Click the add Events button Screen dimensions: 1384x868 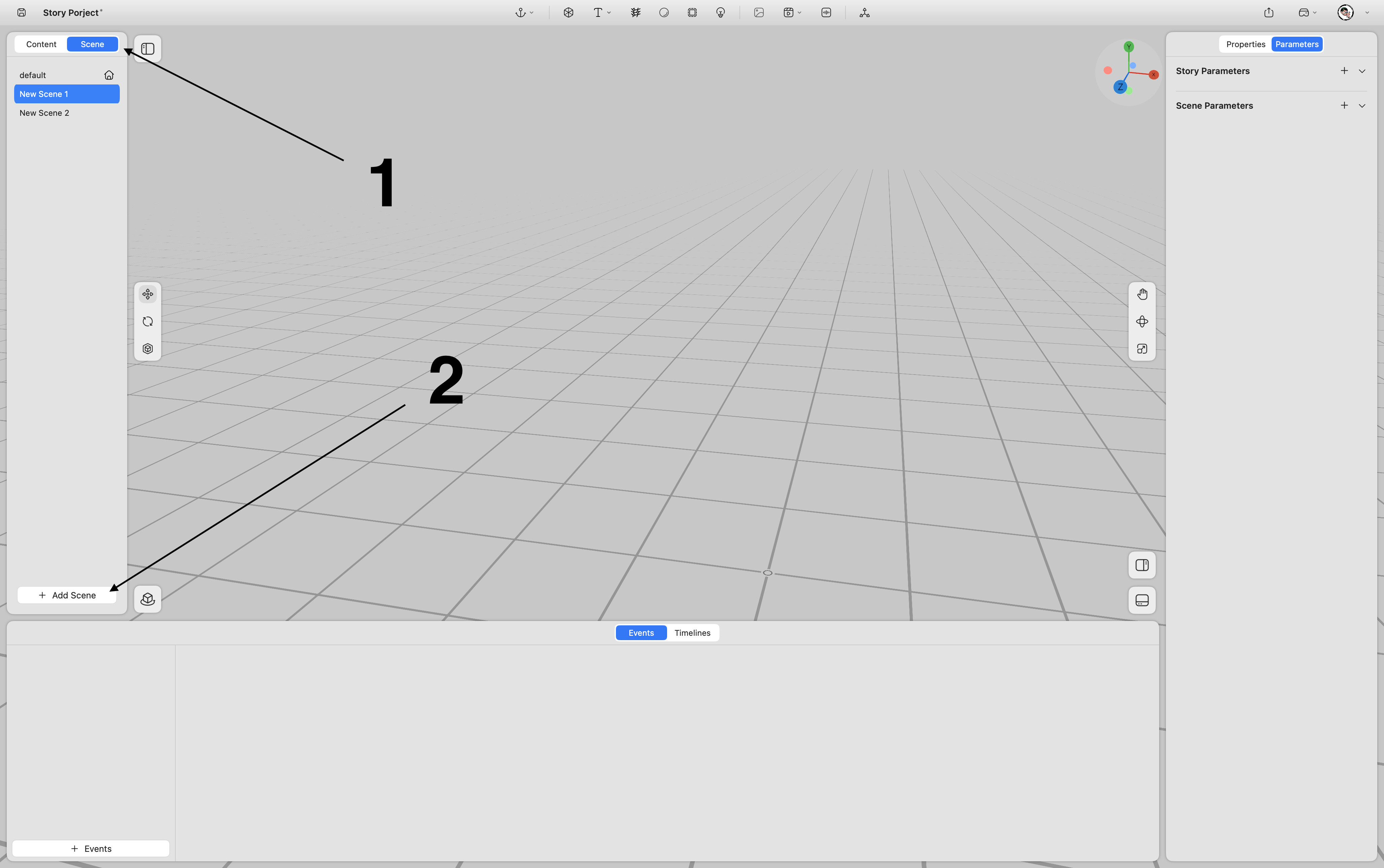pos(91,848)
